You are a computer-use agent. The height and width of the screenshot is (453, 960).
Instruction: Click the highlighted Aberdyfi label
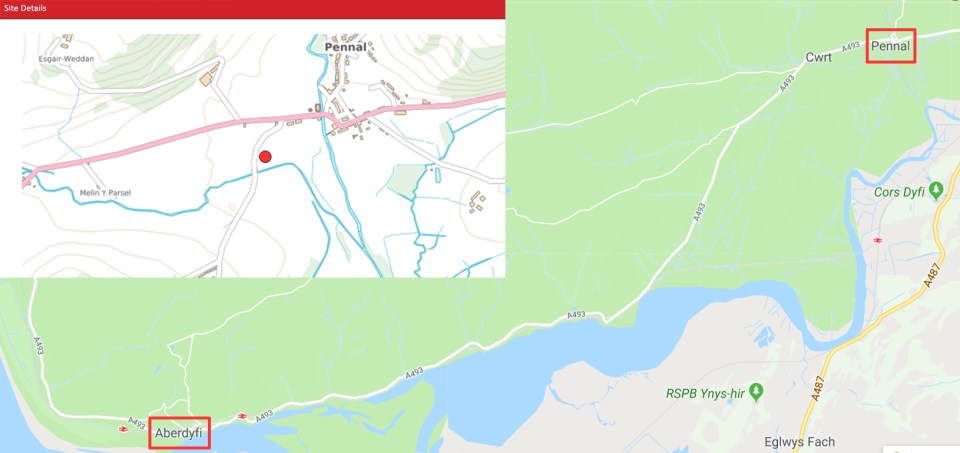[179, 433]
